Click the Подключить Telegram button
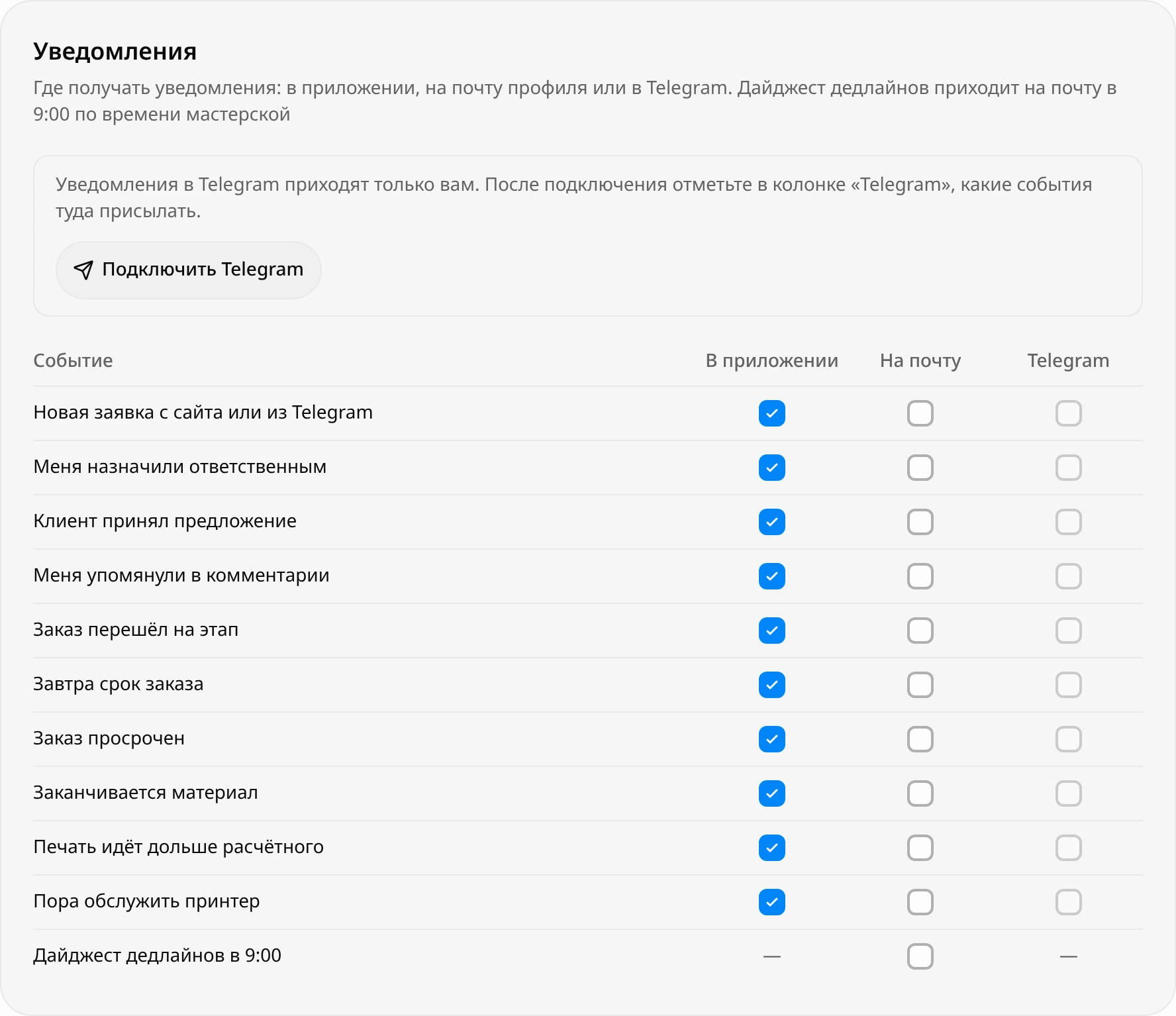 [189, 270]
